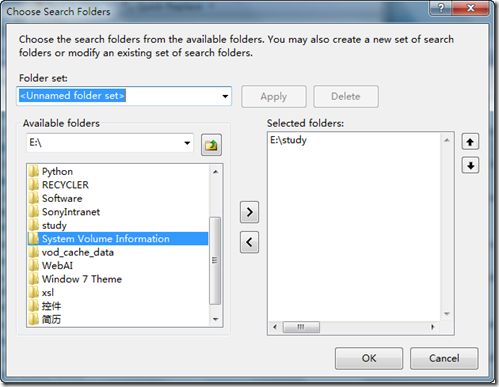Image resolution: width=499 pixels, height=387 pixels.
Task: Click available folders scrollbar up arrow
Action: click(x=215, y=172)
